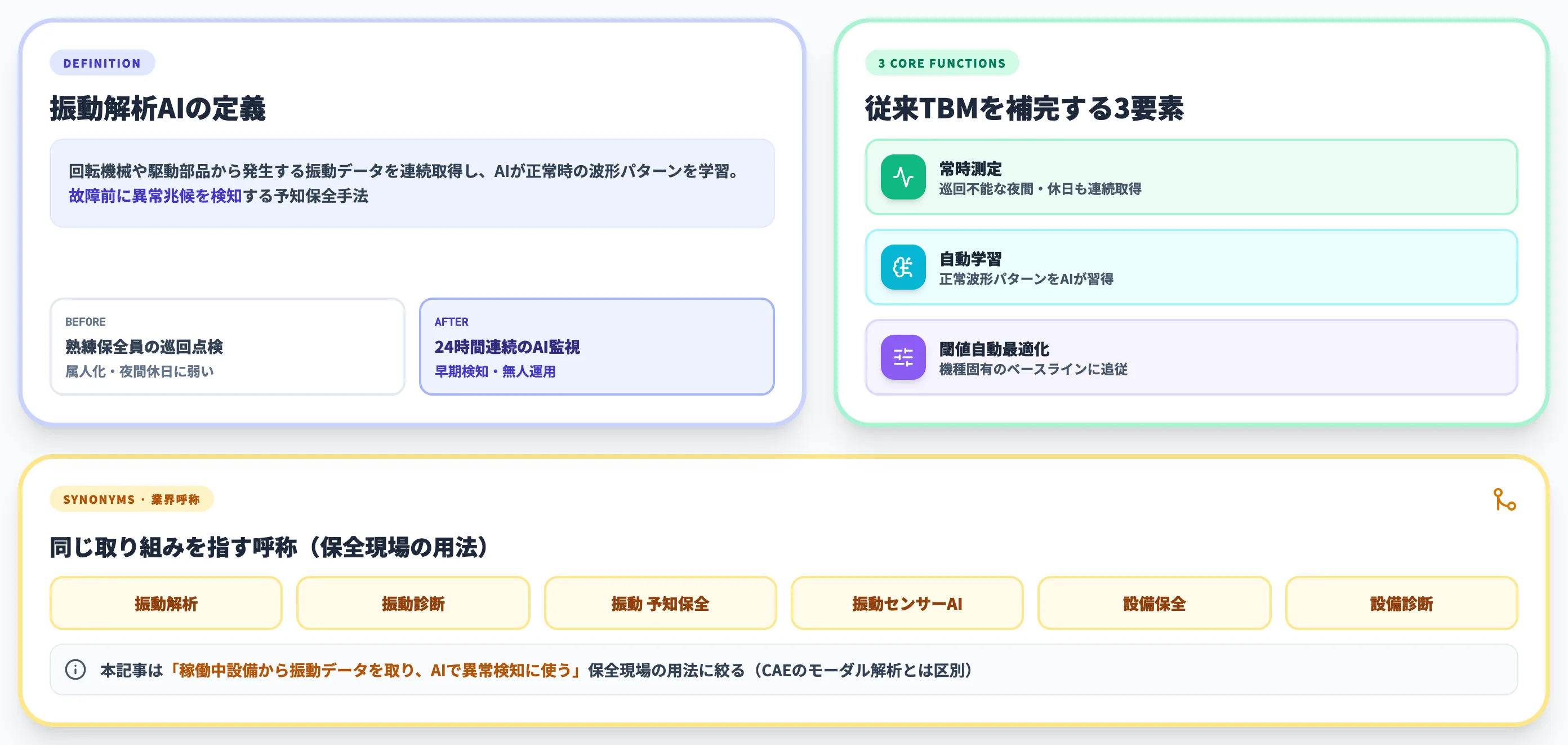Viewport: 1568px width, 745px height.
Task: Click the BEFORE label
Action: 85,322
